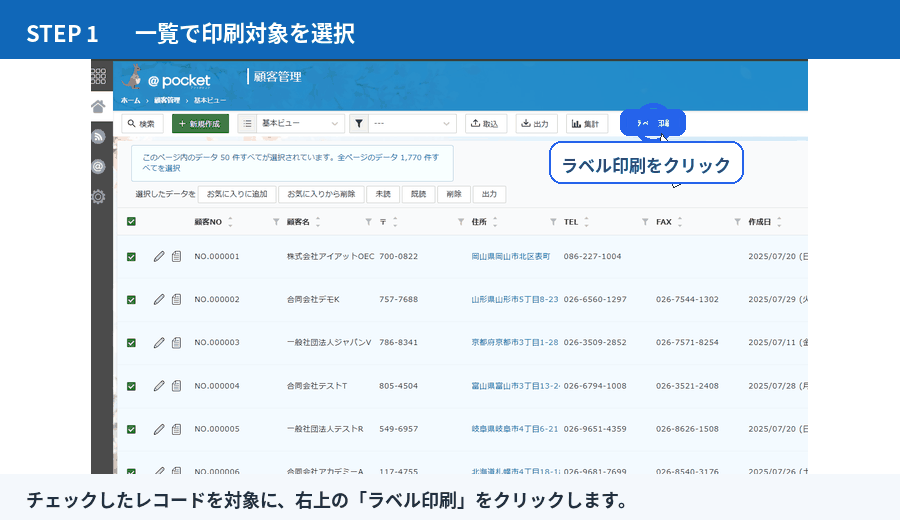Image resolution: width=900 pixels, height=520 pixels.
Task: Sort by 〒 postal code column arrows
Action: [395, 222]
